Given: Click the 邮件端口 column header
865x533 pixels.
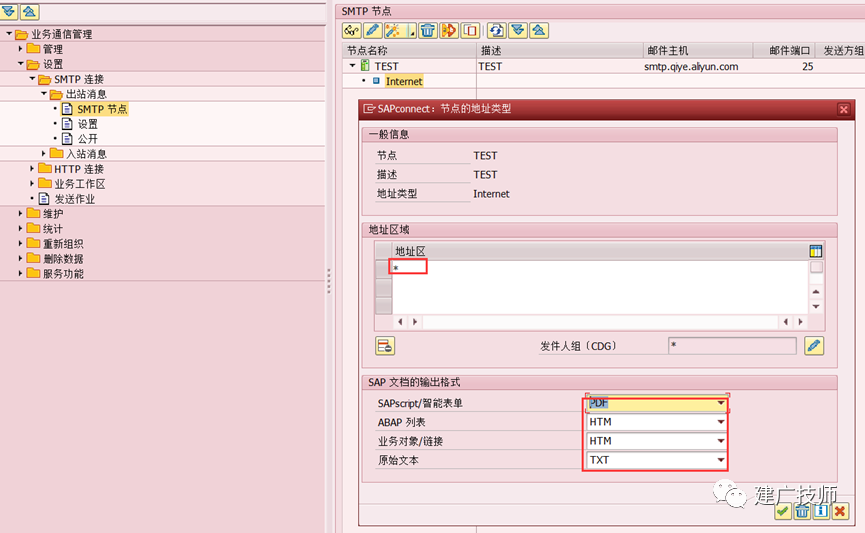Looking at the screenshot, I should 784,51.
